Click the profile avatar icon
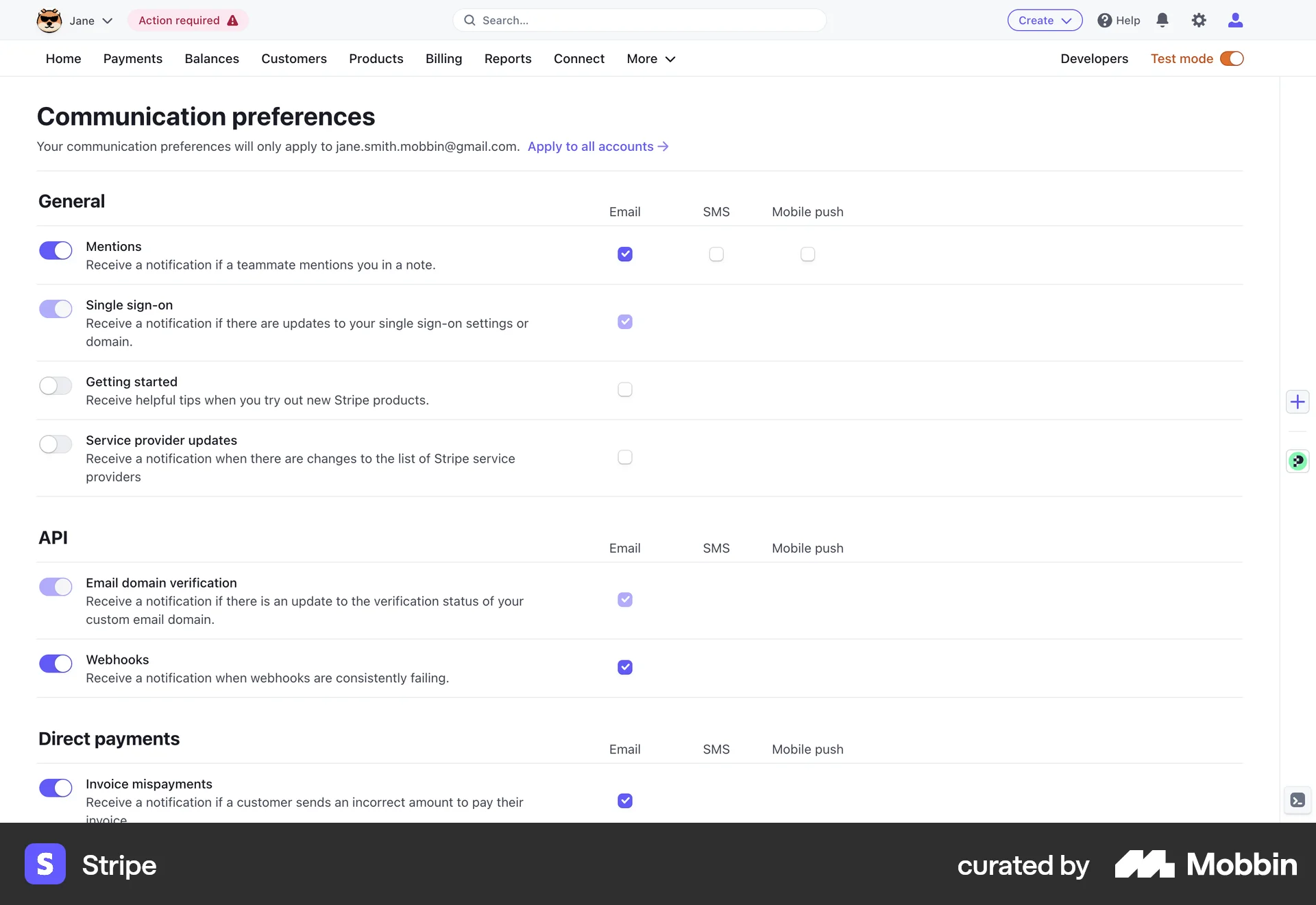1316x905 pixels. [1236, 20]
